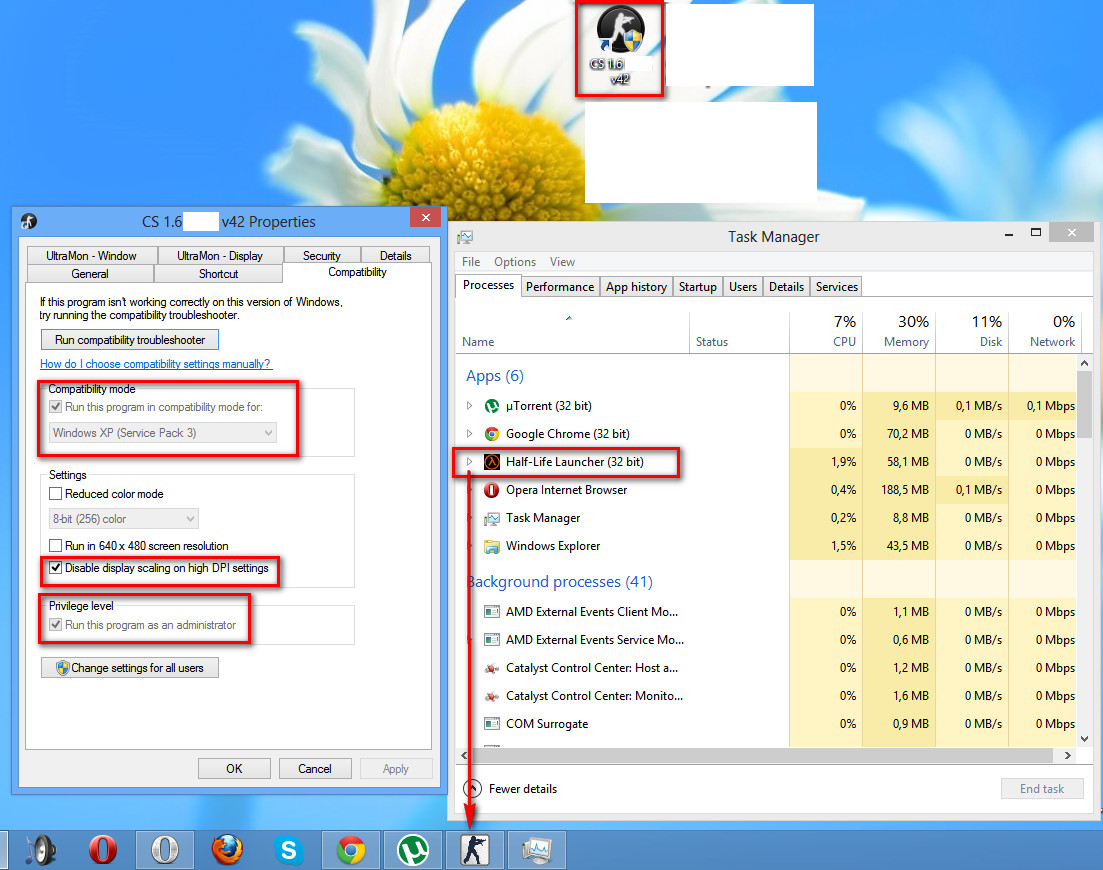Open the speaker audio app on the taskbar
The height and width of the screenshot is (870, 1103).
[x=40, y=850]
